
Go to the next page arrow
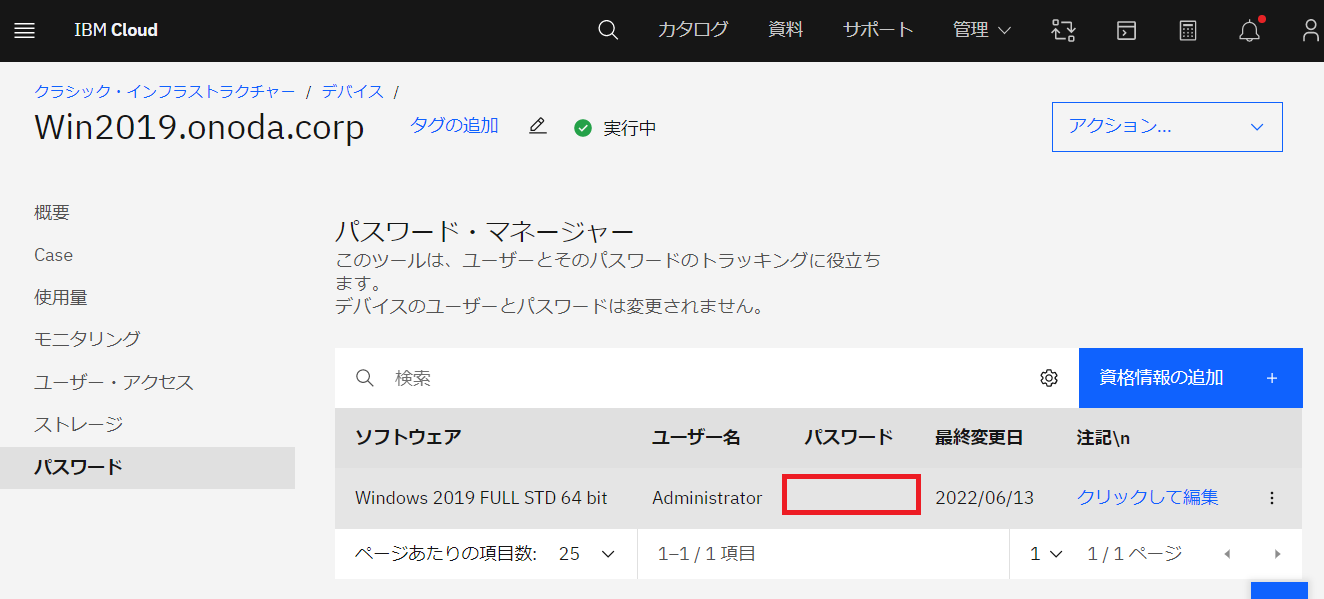pos(1277,554)
